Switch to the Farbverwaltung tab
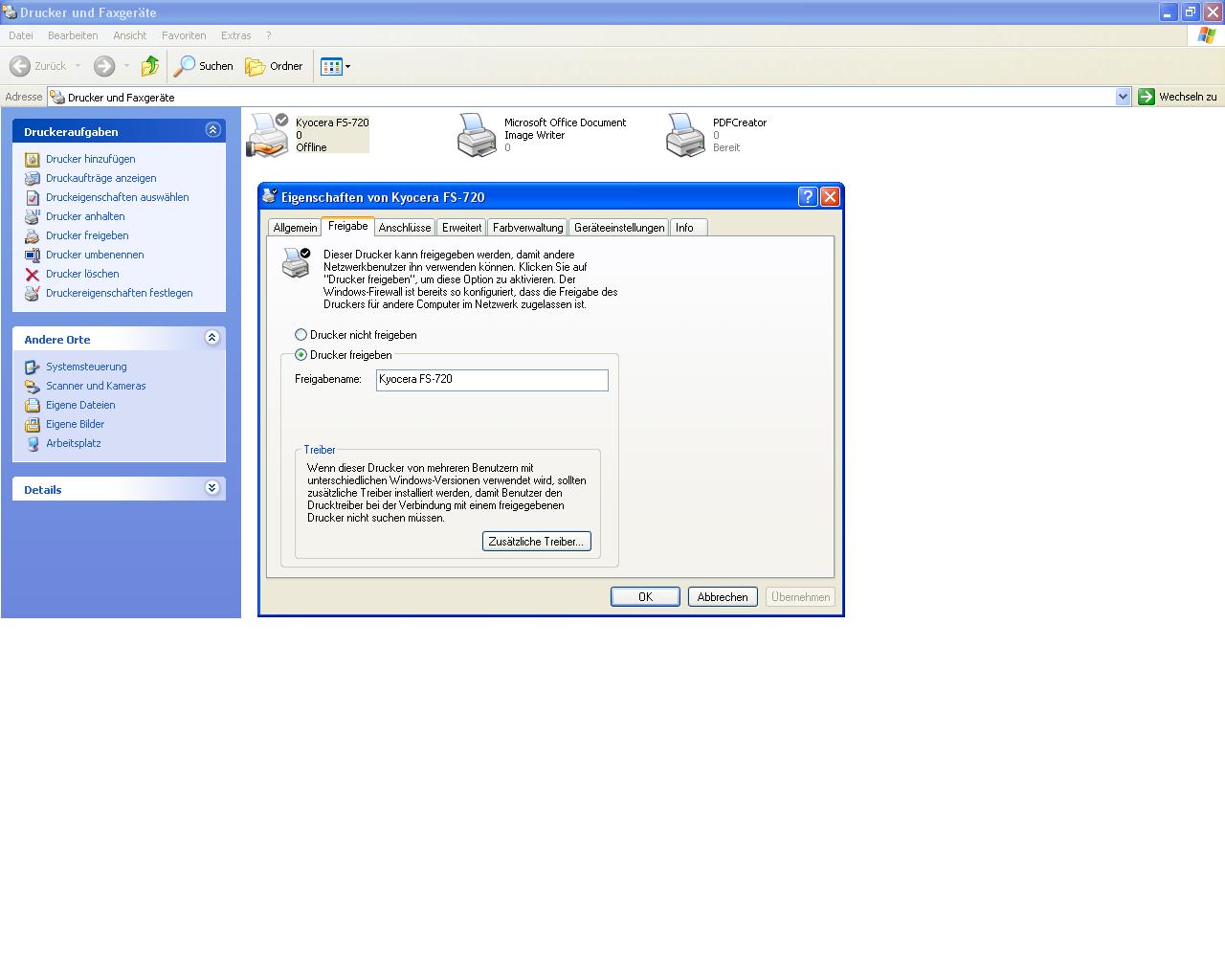The width and height of the screenshot is (1225, 980). (528, 228)
